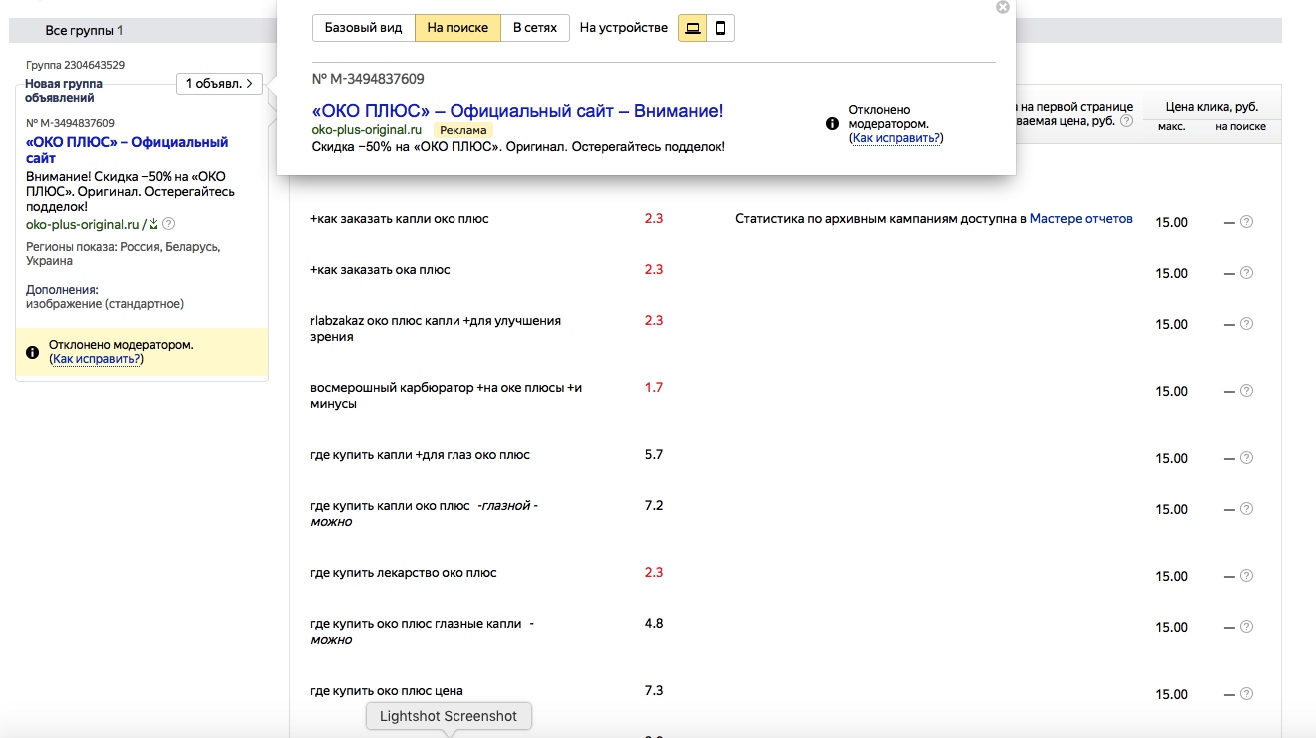Click info icon in yellow rejection notice
The image size is (1316, 738).
(x=32, y=352)
